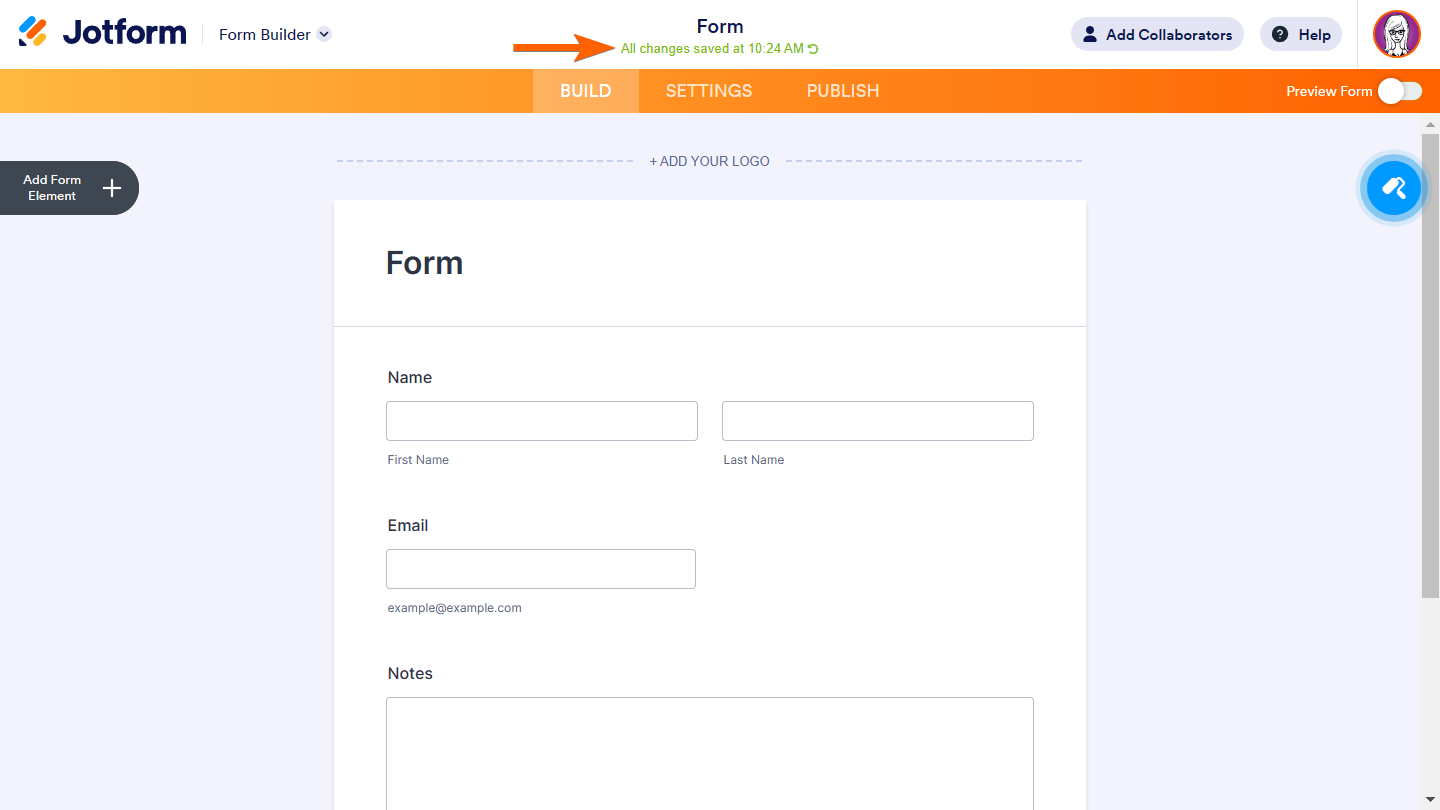Screen dimensions: 1440x810
Task: Click the Email input field
Action: (x=540, y=568)
